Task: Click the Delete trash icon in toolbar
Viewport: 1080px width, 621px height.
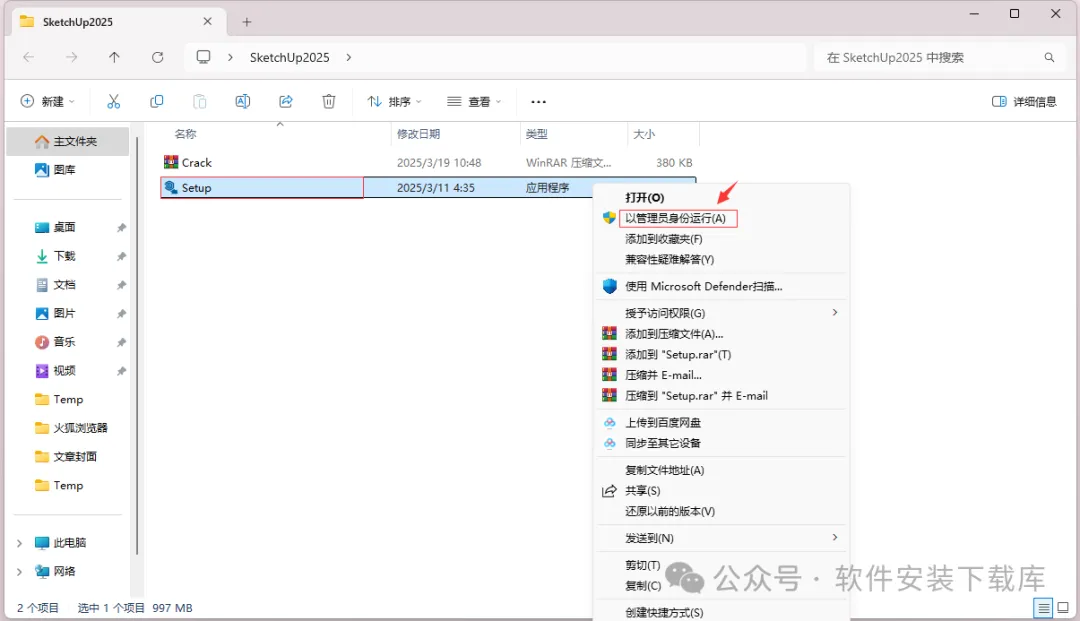Action: (329, 101)
